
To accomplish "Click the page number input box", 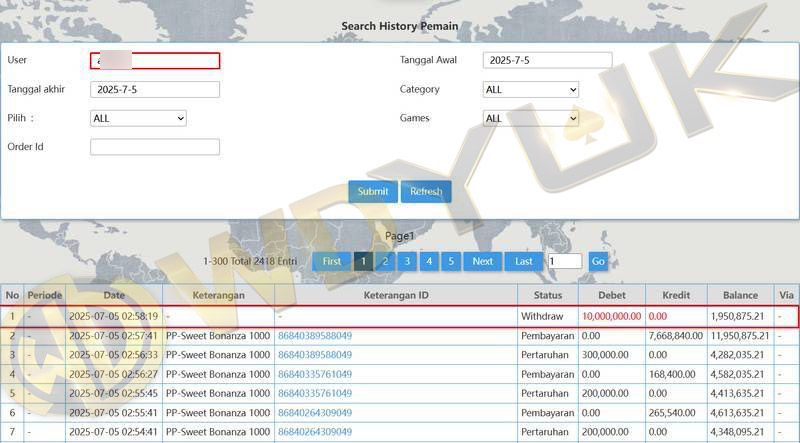I will click(565, 261).
